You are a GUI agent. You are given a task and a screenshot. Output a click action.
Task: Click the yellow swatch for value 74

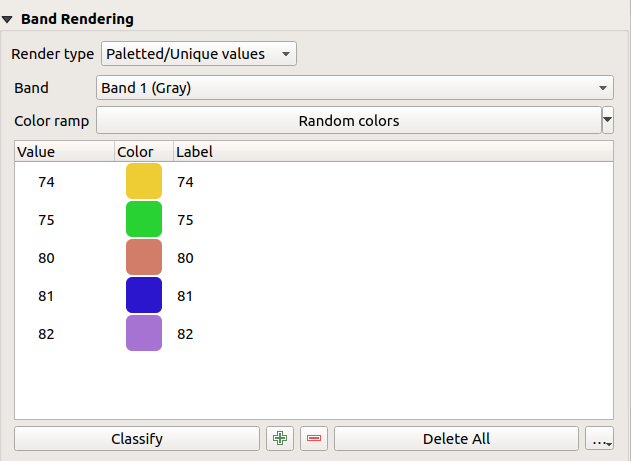[144, 182]
